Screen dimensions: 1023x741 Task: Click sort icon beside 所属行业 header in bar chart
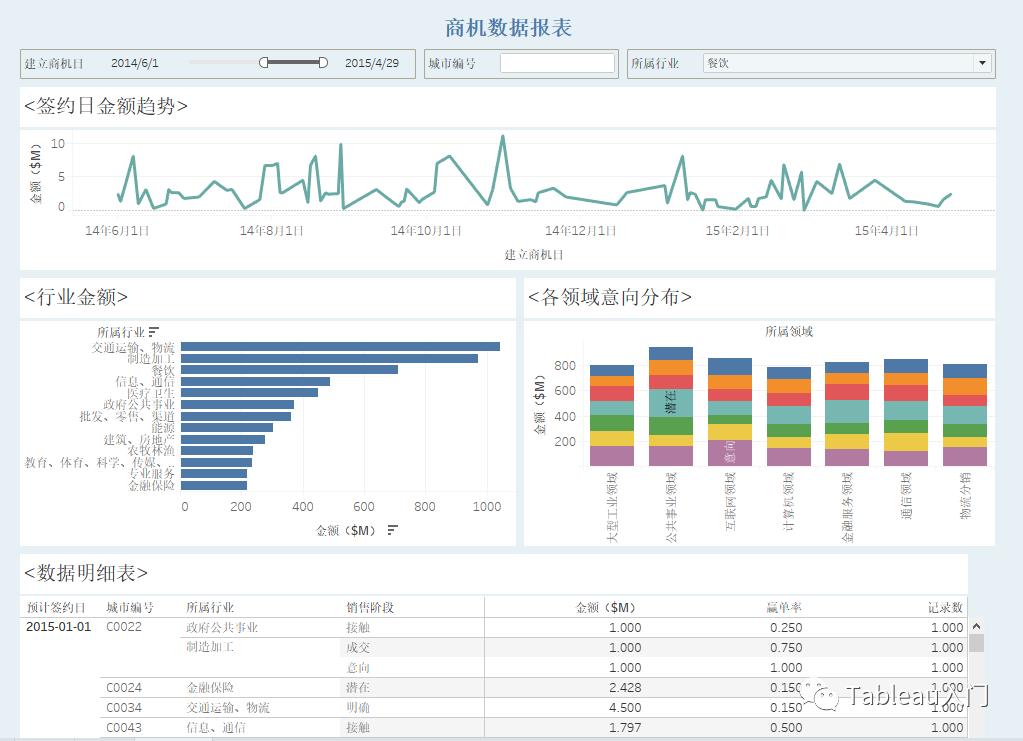(154, 332)
